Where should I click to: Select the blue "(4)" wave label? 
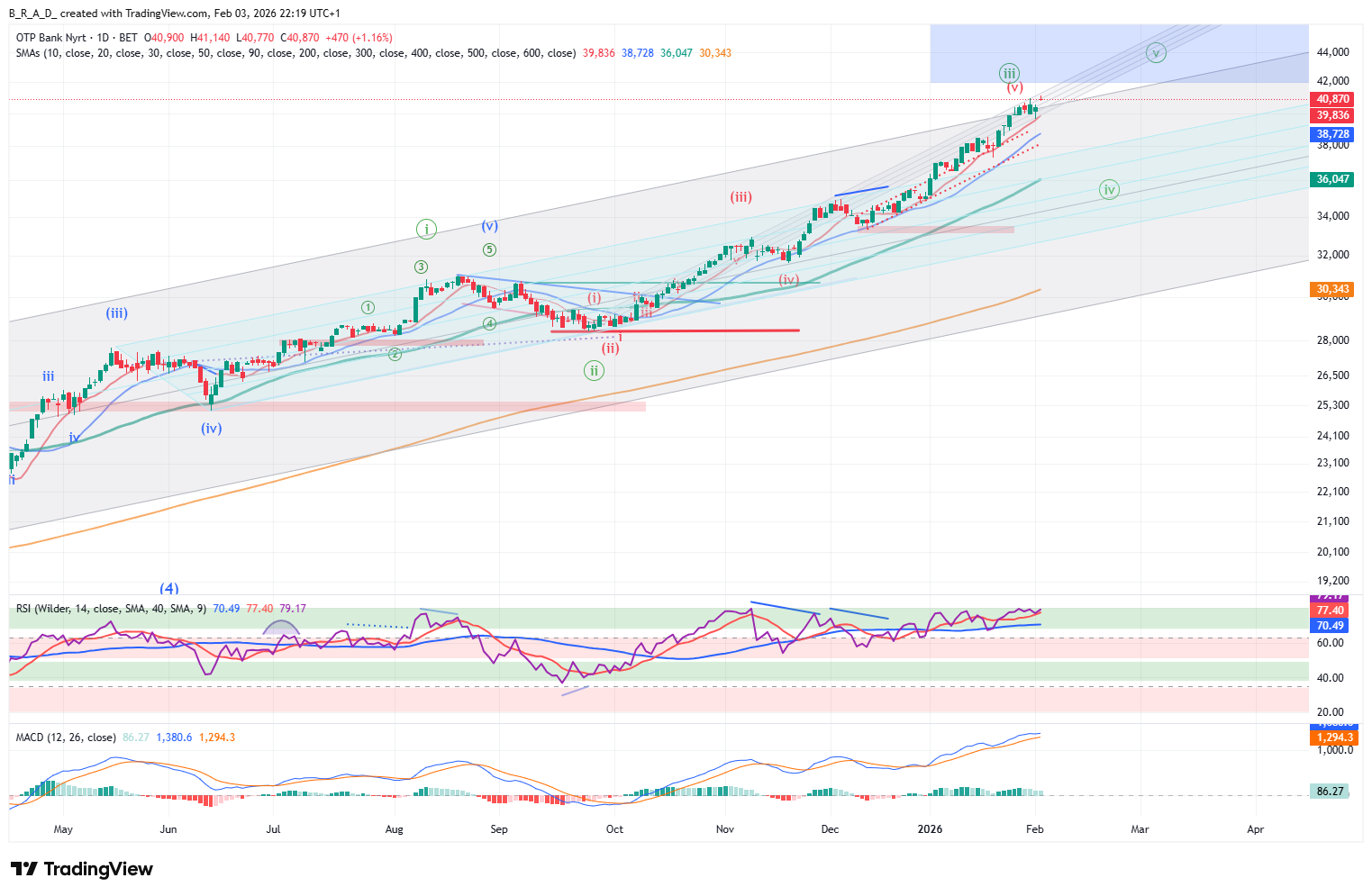(x=169, y=589)
